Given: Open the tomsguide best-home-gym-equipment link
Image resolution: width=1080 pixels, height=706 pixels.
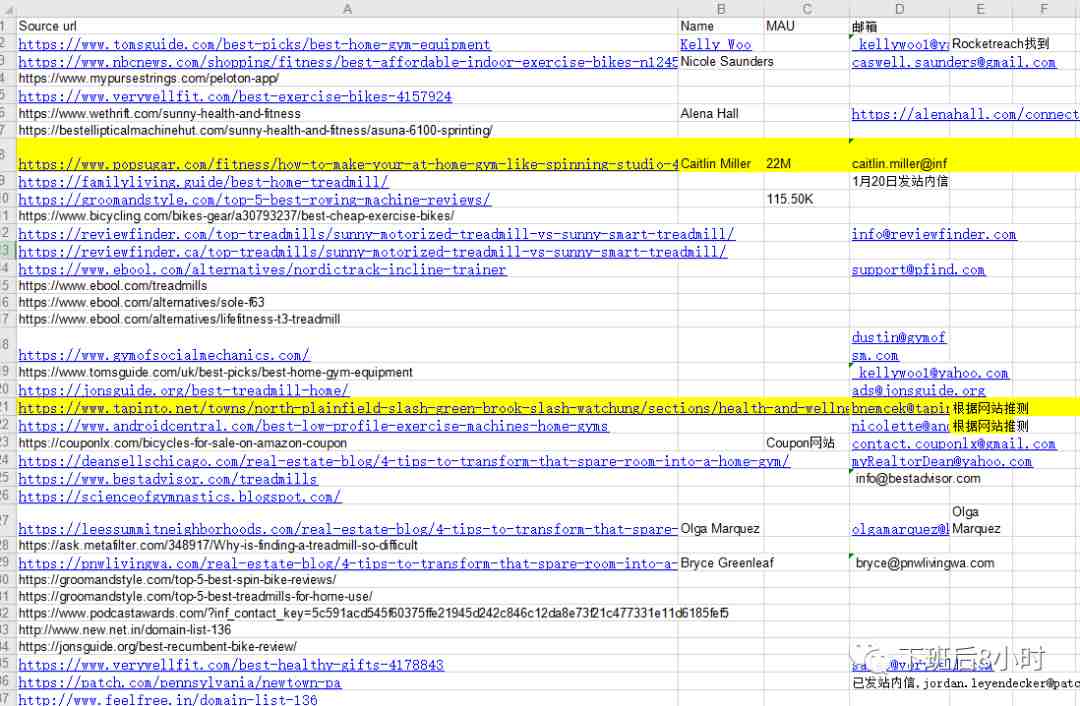Looking at the screenshot, I should [254, 44].
